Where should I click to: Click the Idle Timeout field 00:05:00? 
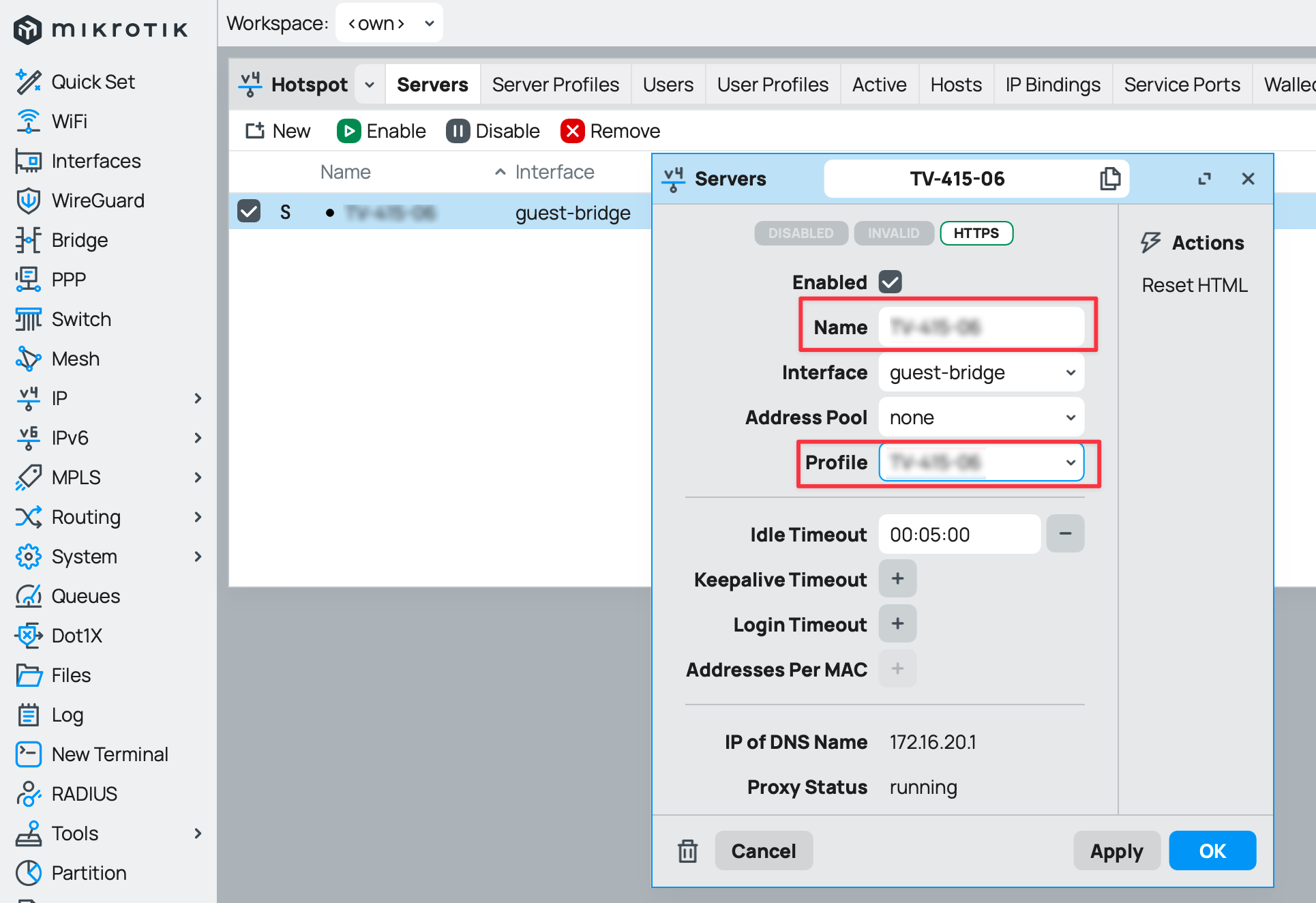pyautogui.click(x=959, y=534)
